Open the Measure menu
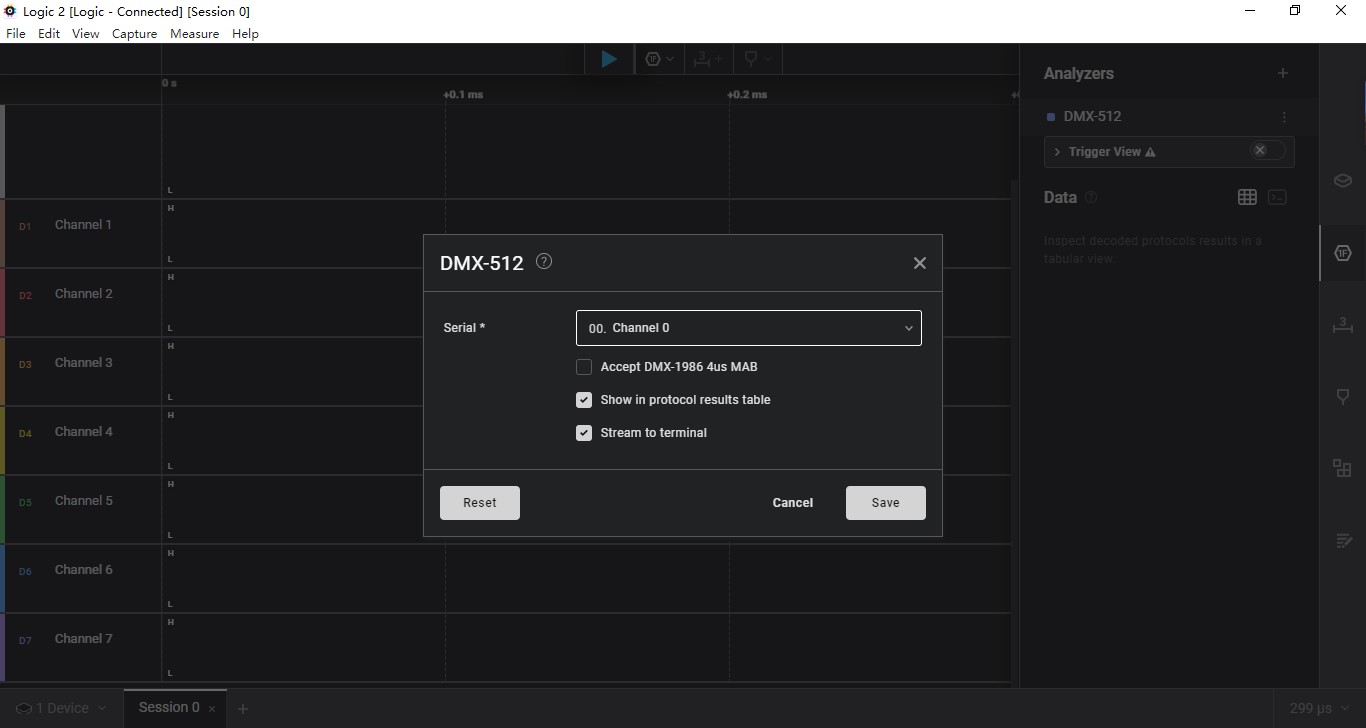Viewport: 1366px width, 728px height. tap(195, 34)
